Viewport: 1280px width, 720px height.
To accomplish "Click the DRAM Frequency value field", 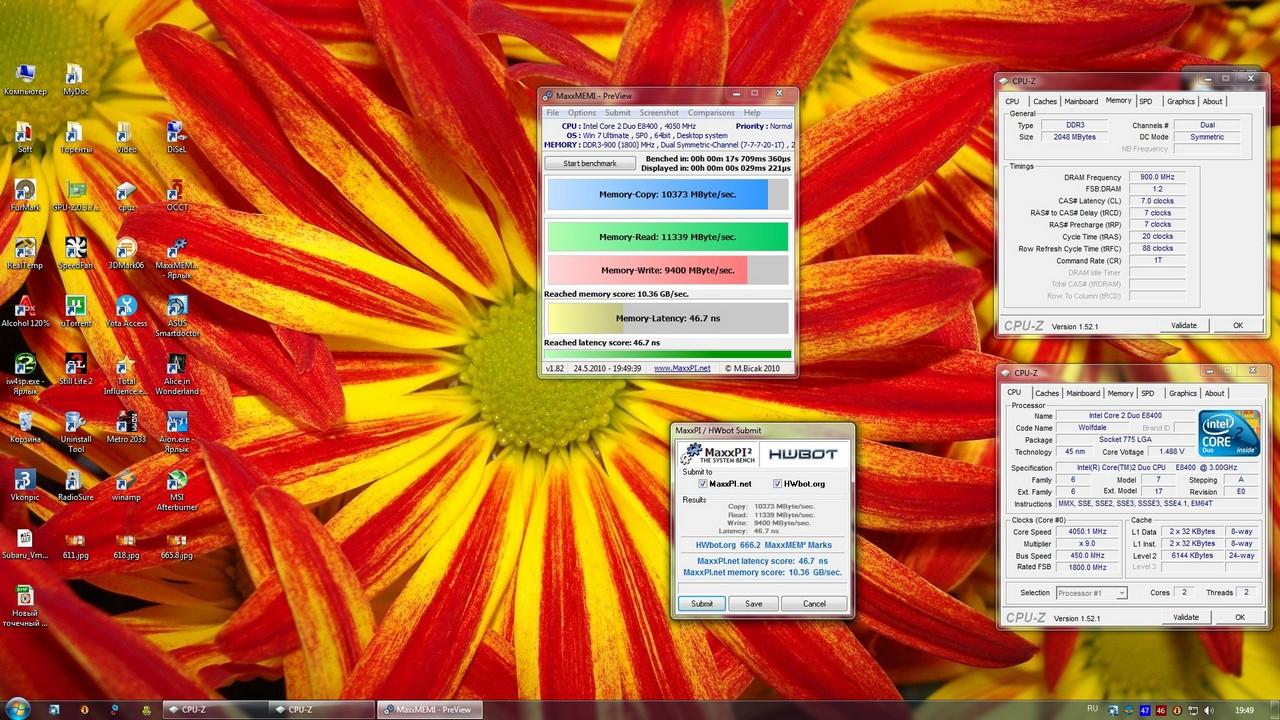I will 1157,177.
